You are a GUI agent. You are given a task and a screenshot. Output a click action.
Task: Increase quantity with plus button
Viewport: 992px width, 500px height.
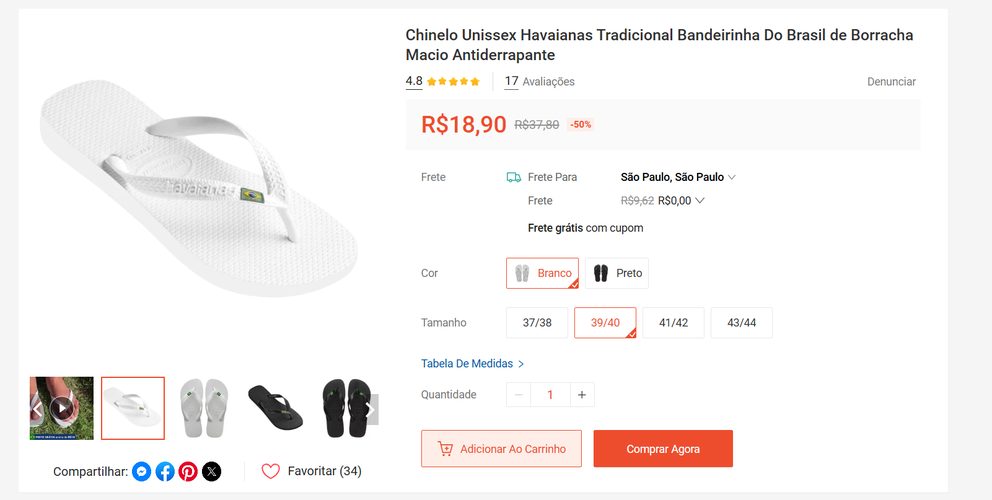pyautogui.click(x=582, y=395)
